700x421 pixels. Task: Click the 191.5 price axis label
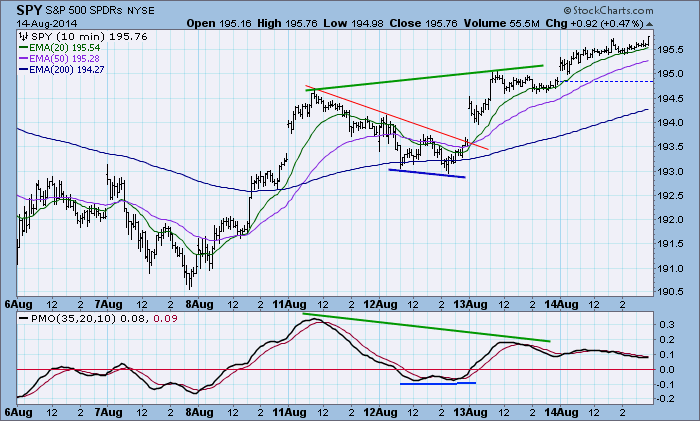point(670,244)
